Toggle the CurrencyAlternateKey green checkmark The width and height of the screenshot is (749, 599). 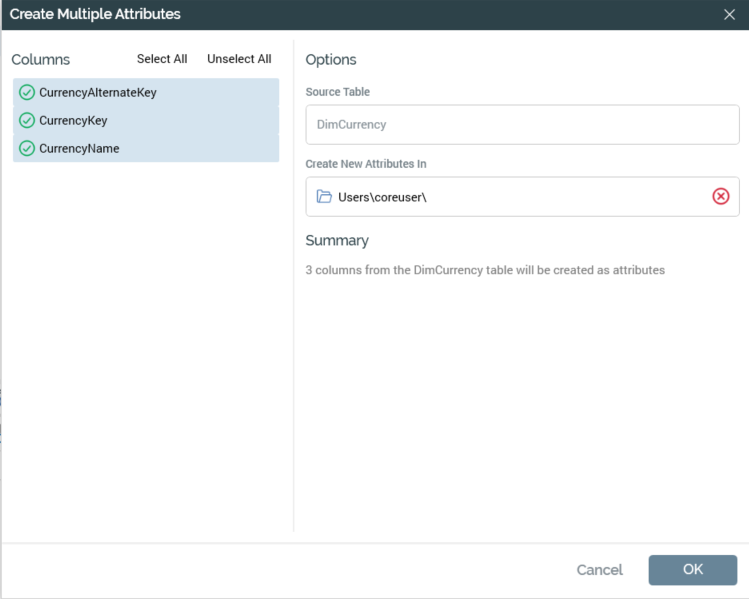[x=27, y=93]
